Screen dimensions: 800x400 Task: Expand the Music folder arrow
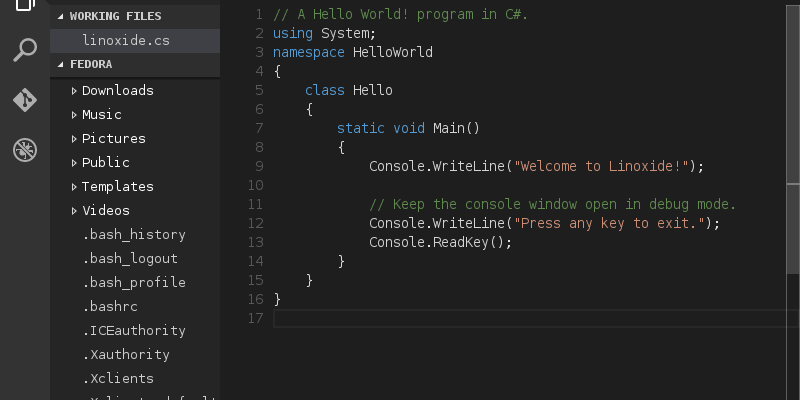74,115
